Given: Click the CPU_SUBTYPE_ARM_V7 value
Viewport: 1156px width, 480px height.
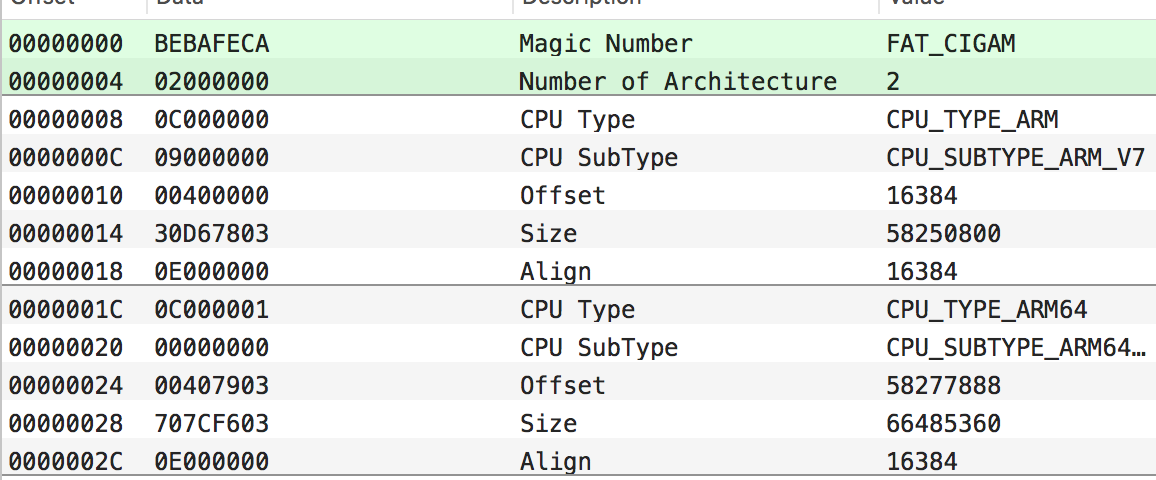Looking at the screenshot, I should (x=1015, y=158).
